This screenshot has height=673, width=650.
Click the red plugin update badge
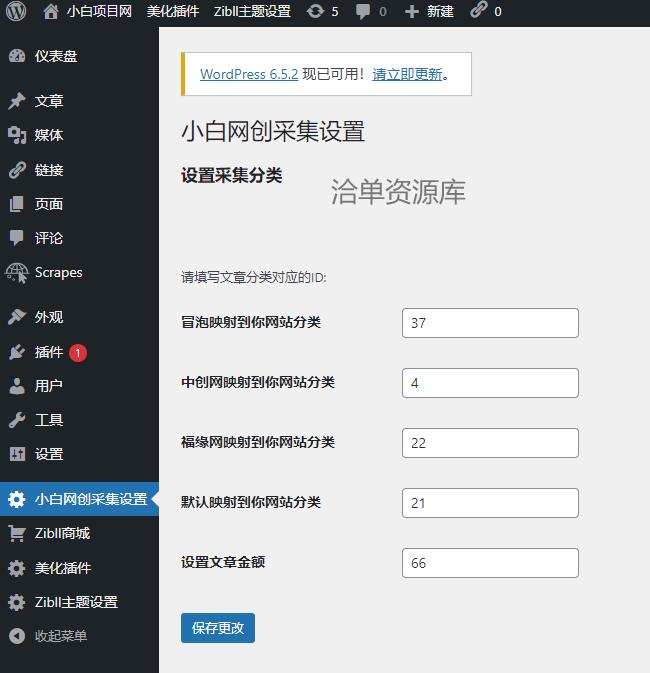coord(78,353)
